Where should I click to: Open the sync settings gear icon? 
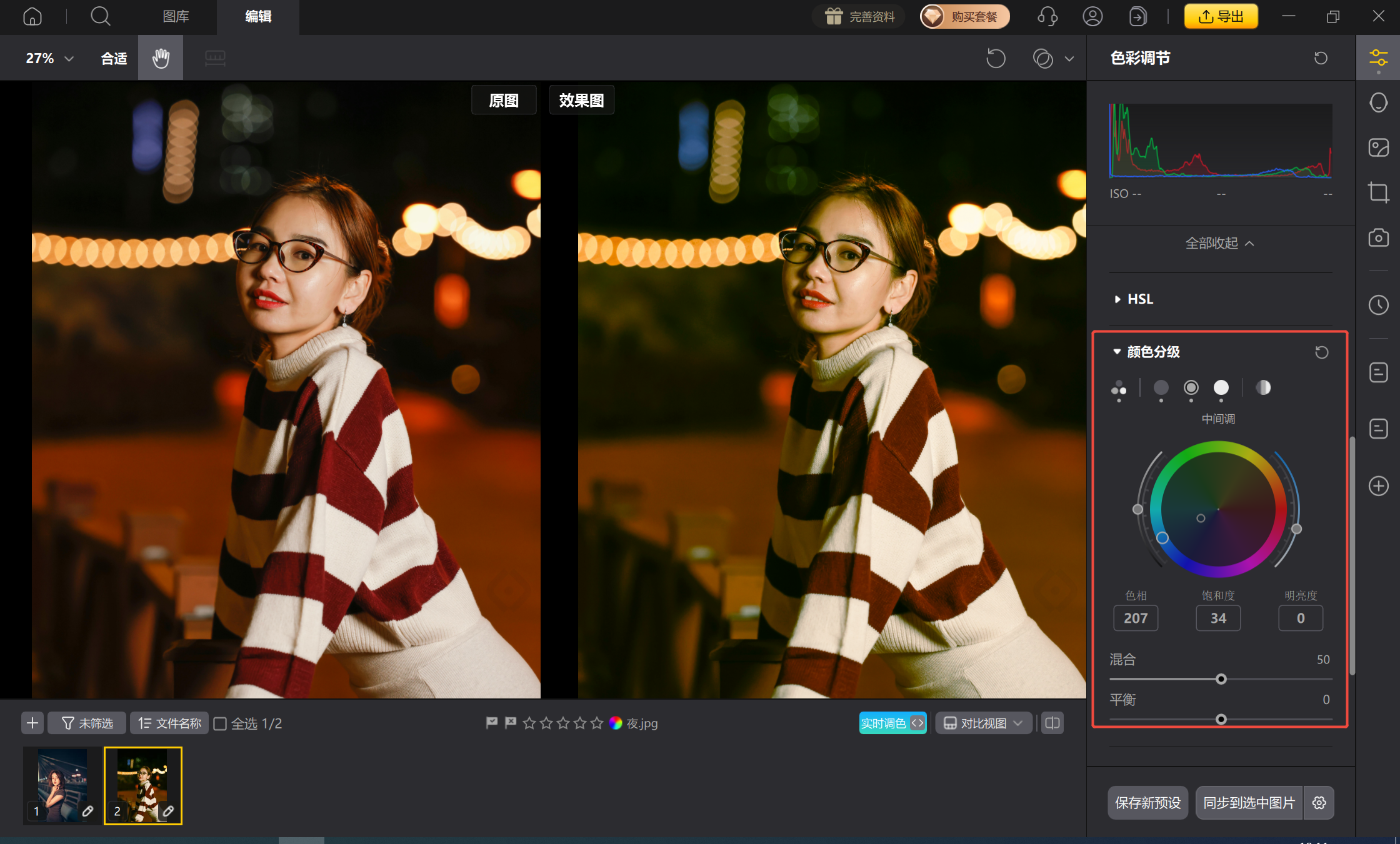1319,803
